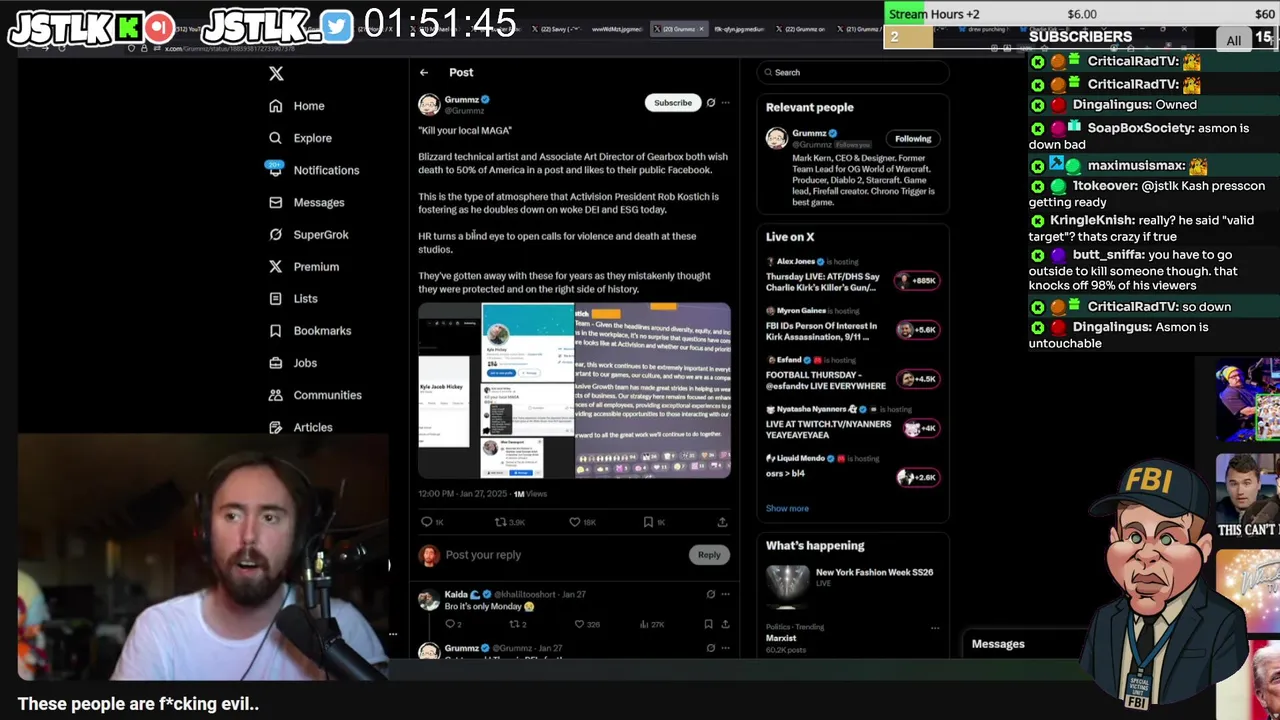Click Show more under Live on X

click(787, 508)
